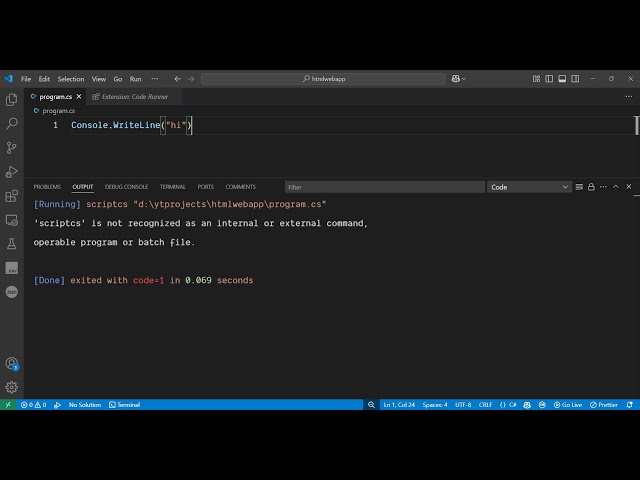Image resolution: width=640 pixels, height=480 pixels.
Task: Maximize the panel with the up chevron
Action: (616, 187)
